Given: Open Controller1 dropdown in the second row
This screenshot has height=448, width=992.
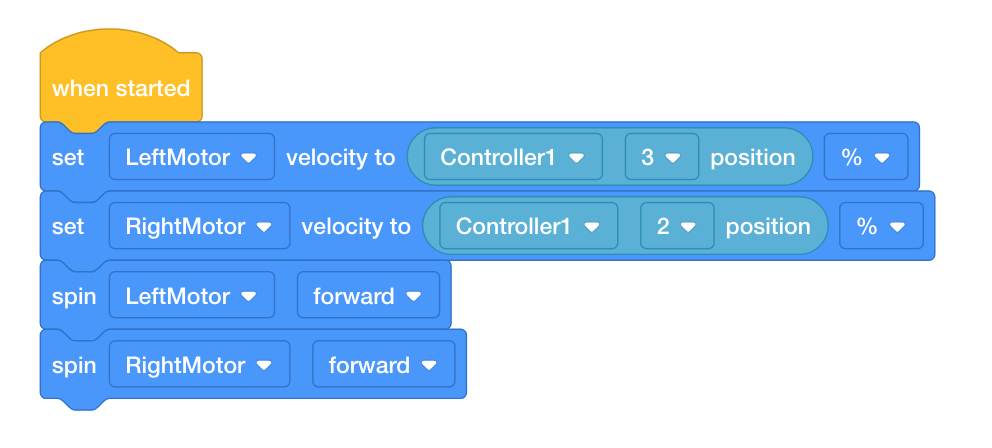Looking at the screenshot, I should tap(528, 226).
